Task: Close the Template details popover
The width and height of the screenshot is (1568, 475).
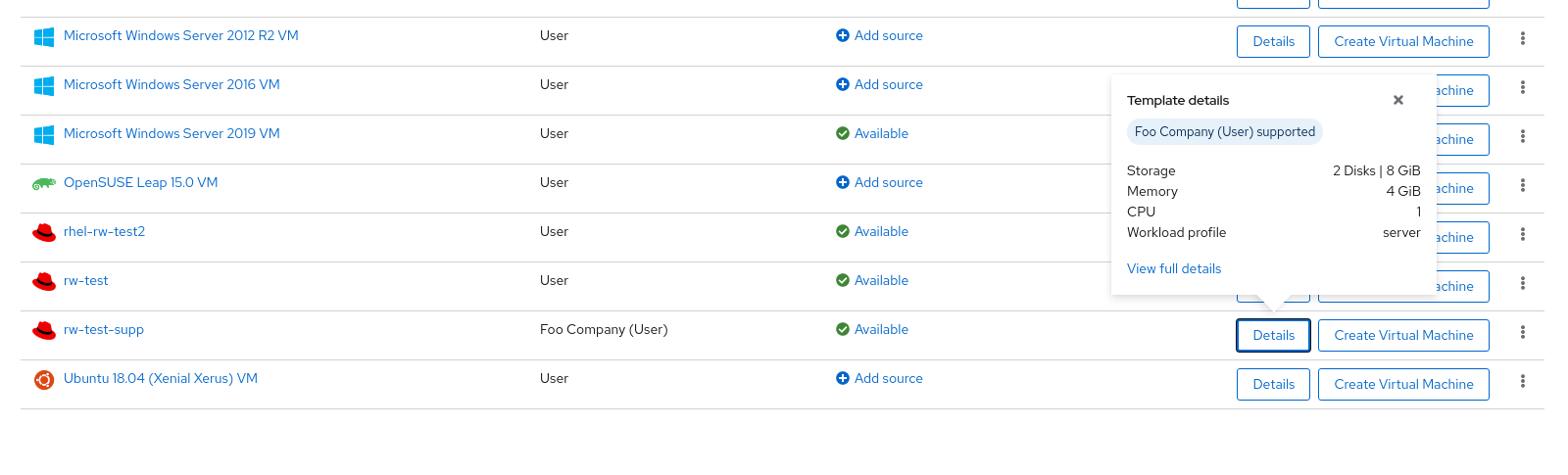Action: point(1398,100)
